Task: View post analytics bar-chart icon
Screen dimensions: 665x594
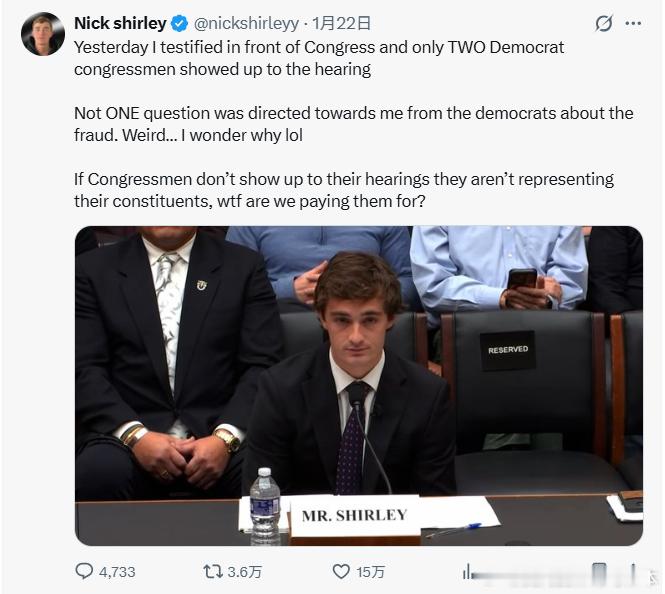Action: (468, 571)
